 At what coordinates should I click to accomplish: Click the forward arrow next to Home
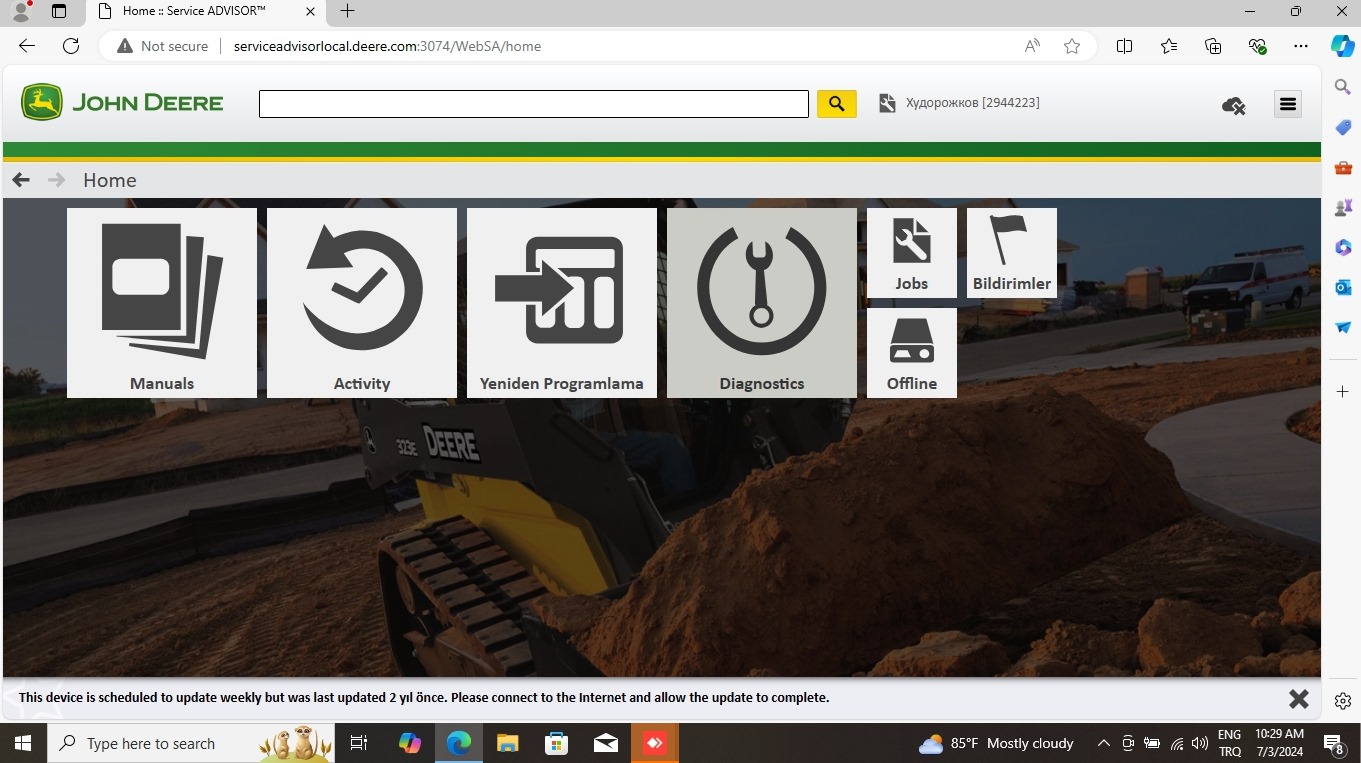click(57, 180)
